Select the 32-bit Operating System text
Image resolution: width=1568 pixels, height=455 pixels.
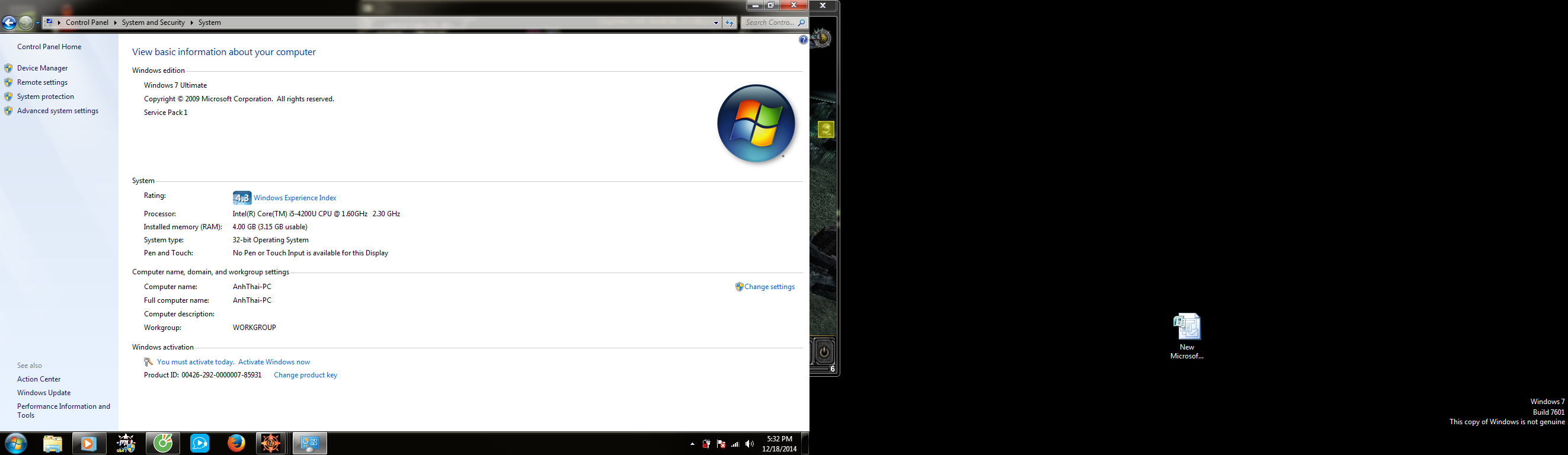[270, 240]
